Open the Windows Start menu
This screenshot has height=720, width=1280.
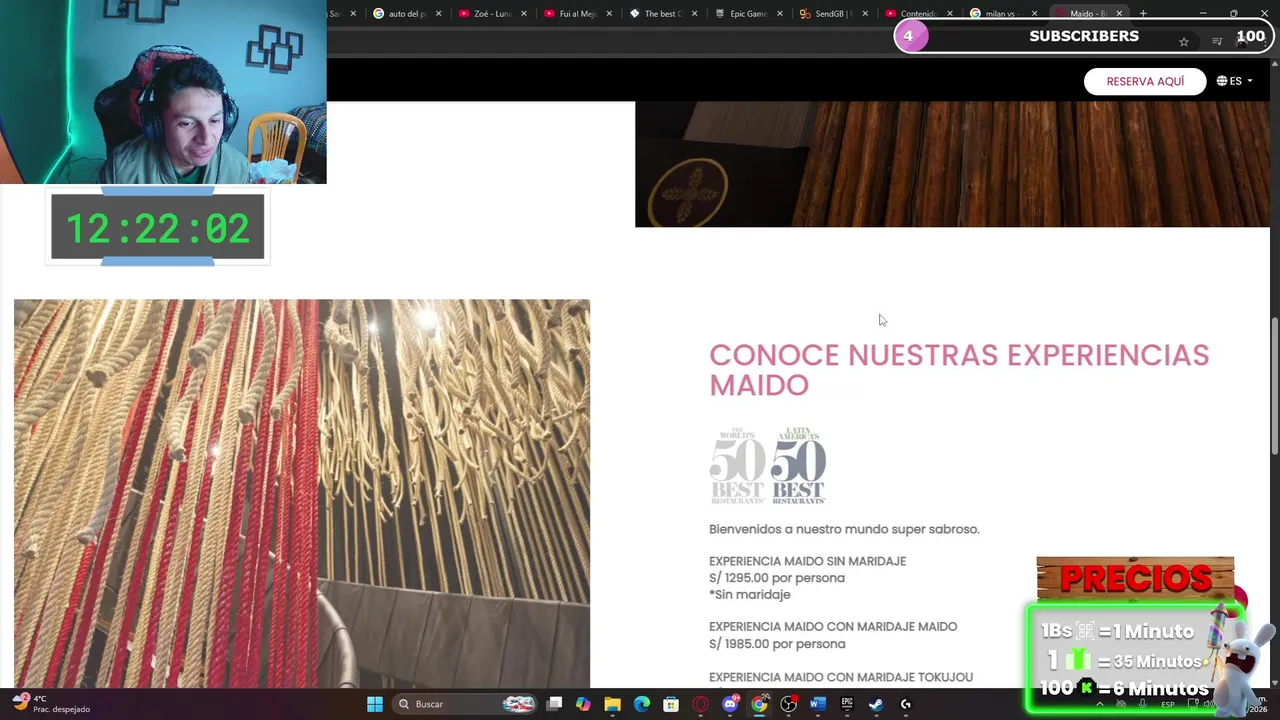click(x=375, y=704)
